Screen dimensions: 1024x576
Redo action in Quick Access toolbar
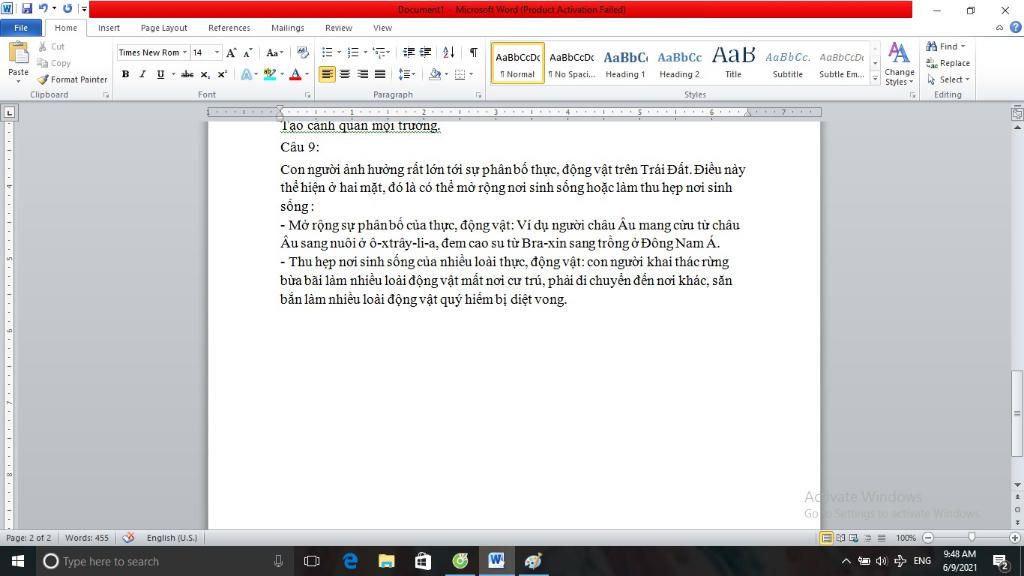[x=67, y=9]
